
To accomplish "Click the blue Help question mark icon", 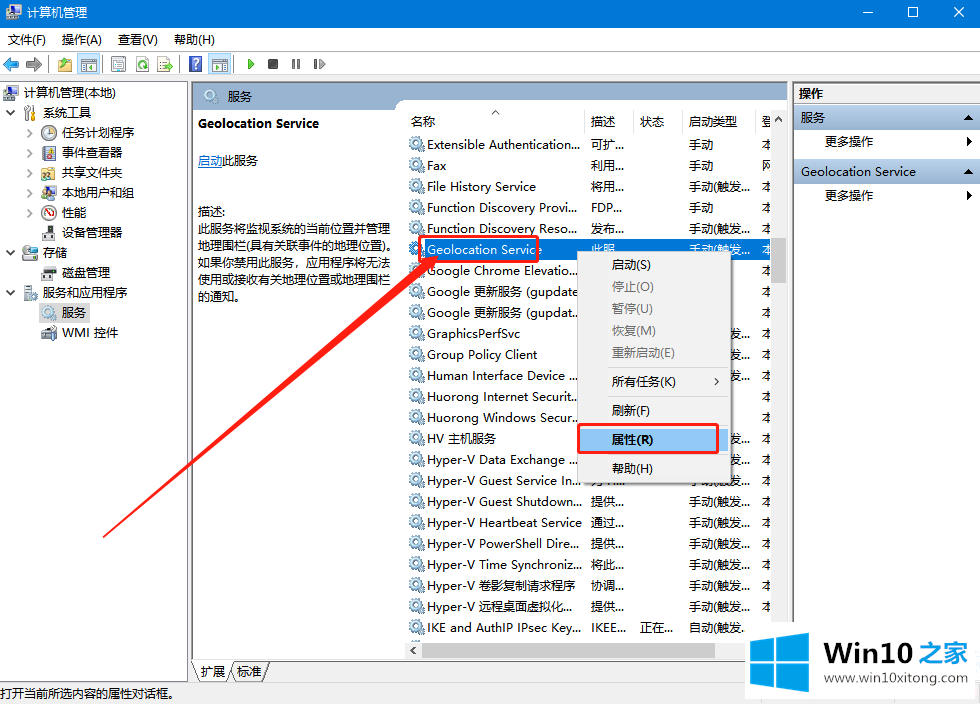I will 196,64.
